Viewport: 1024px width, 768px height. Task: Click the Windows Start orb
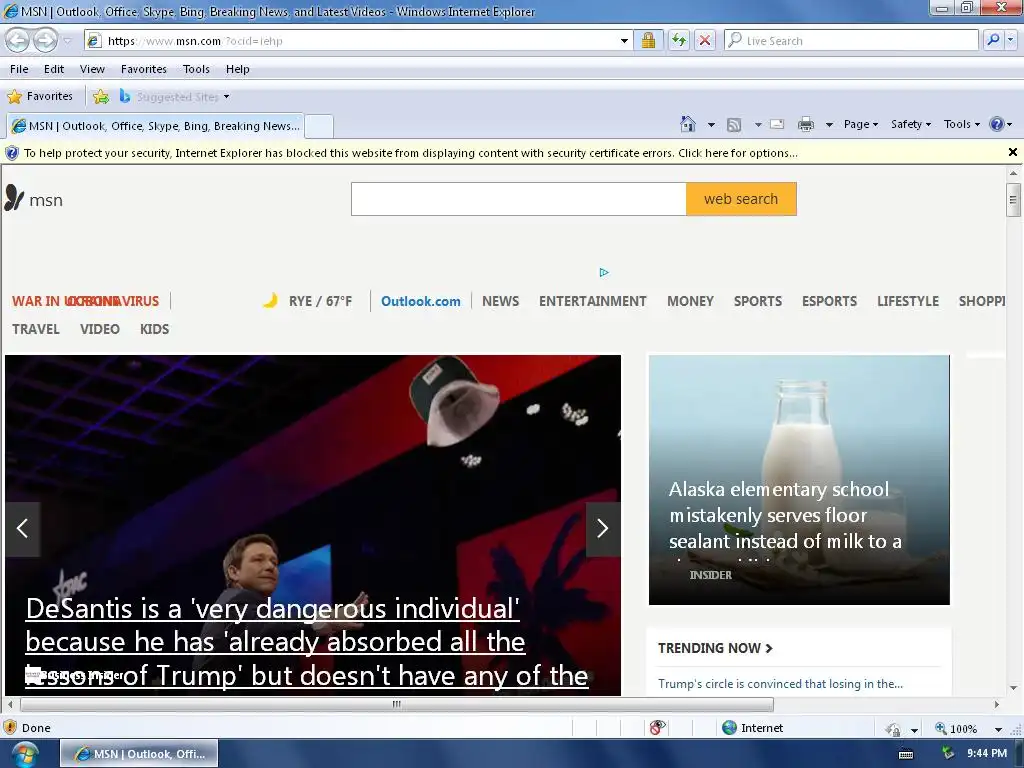pyautogui.click(x=24, y=754)
